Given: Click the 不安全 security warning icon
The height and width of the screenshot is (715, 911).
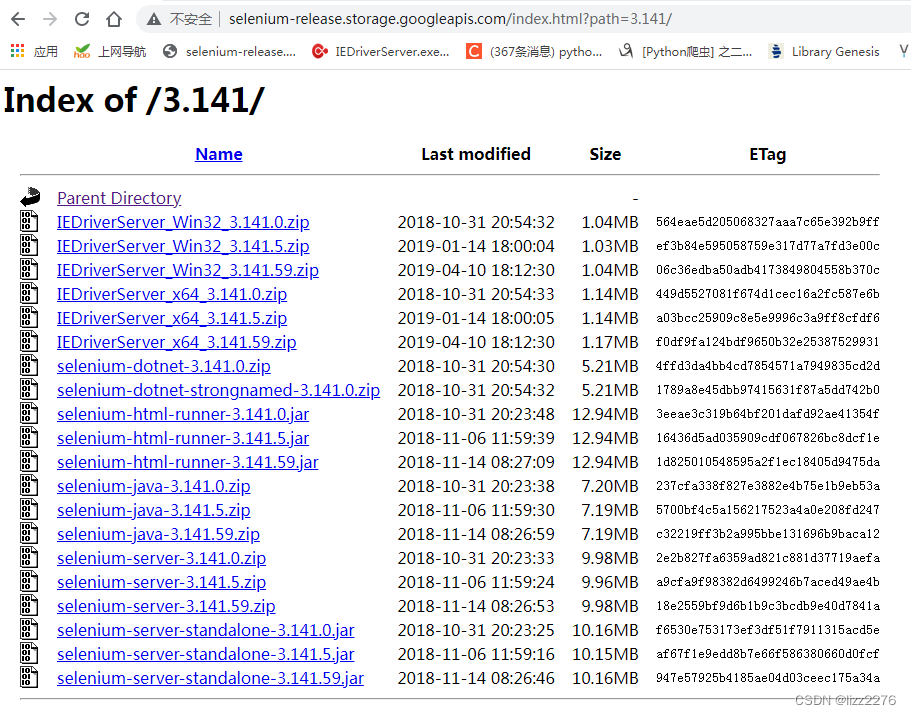Looking at the screenshot, I should point(153,17).
